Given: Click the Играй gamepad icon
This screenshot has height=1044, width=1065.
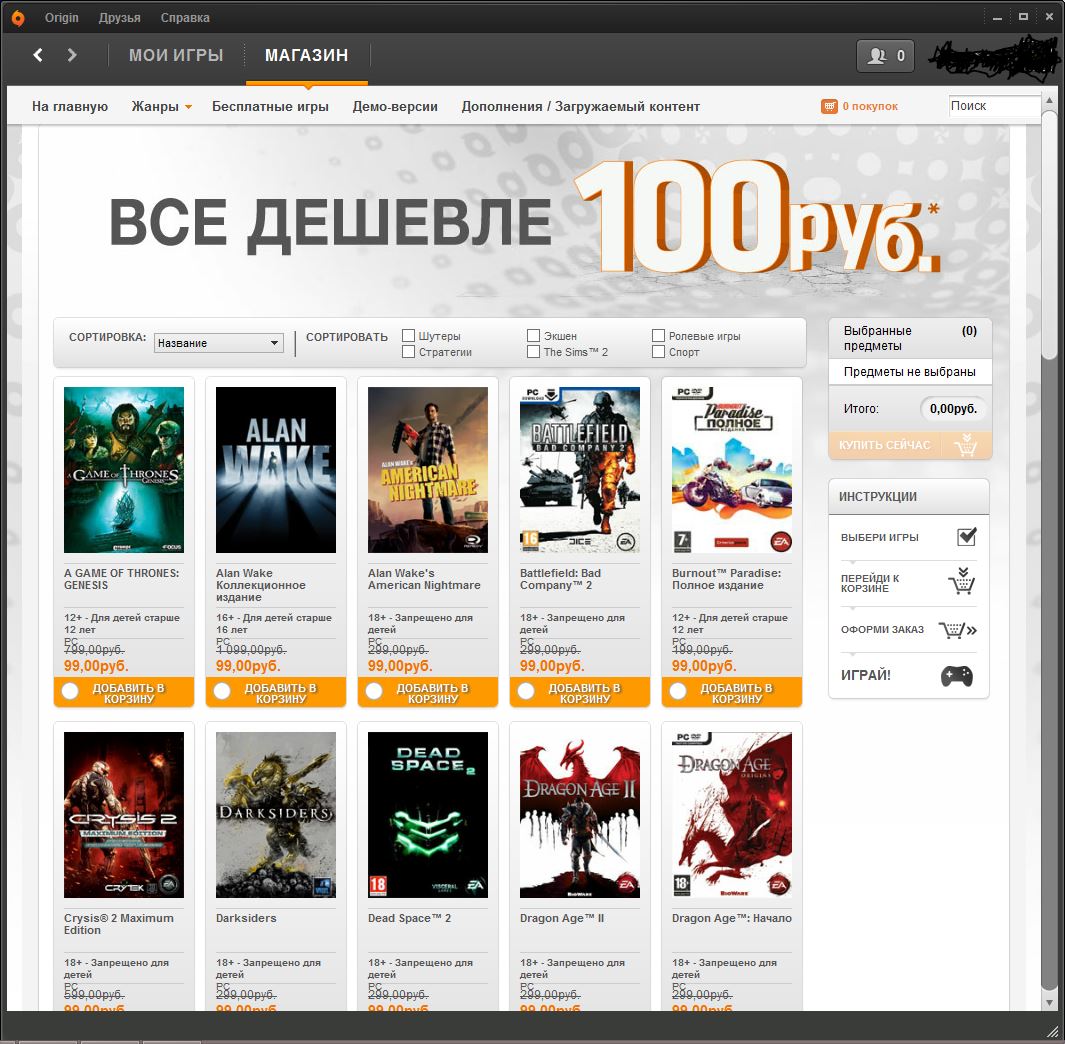Looking at the screenshot, I should click(956, 676).
